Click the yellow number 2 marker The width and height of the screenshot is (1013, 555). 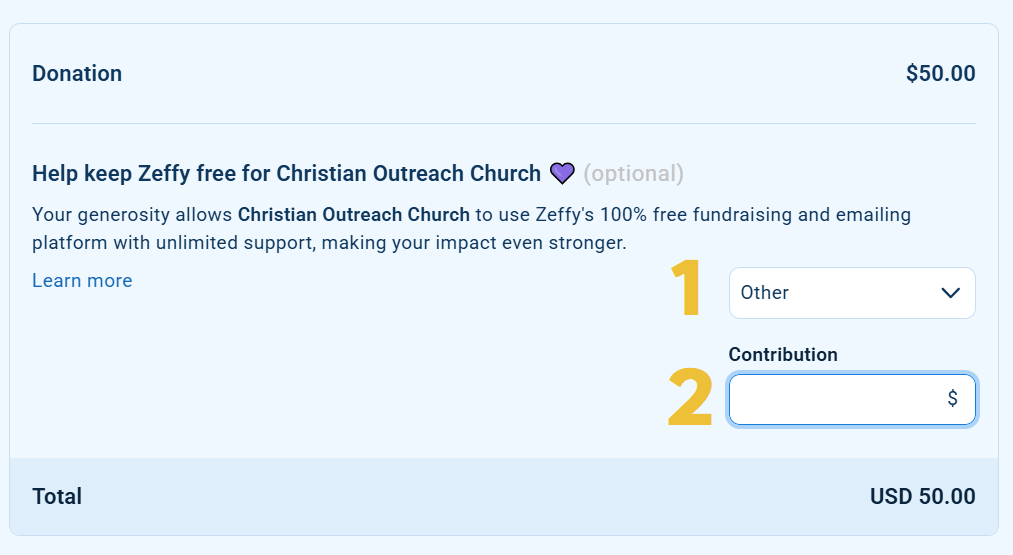click(x=690, y=399)
